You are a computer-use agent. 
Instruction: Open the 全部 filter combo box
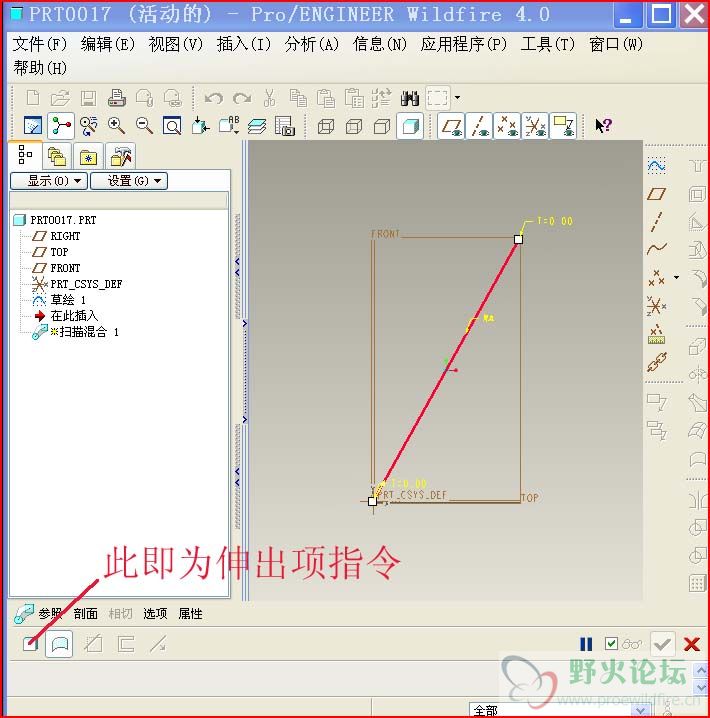559,710
